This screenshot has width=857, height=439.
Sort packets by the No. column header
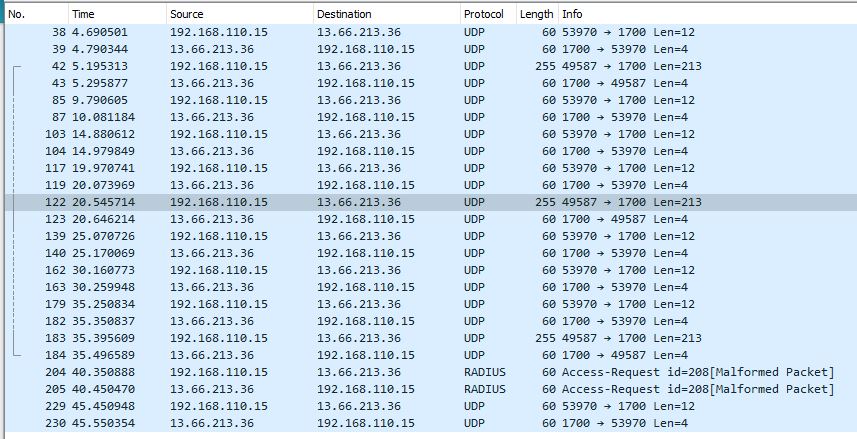37,14
